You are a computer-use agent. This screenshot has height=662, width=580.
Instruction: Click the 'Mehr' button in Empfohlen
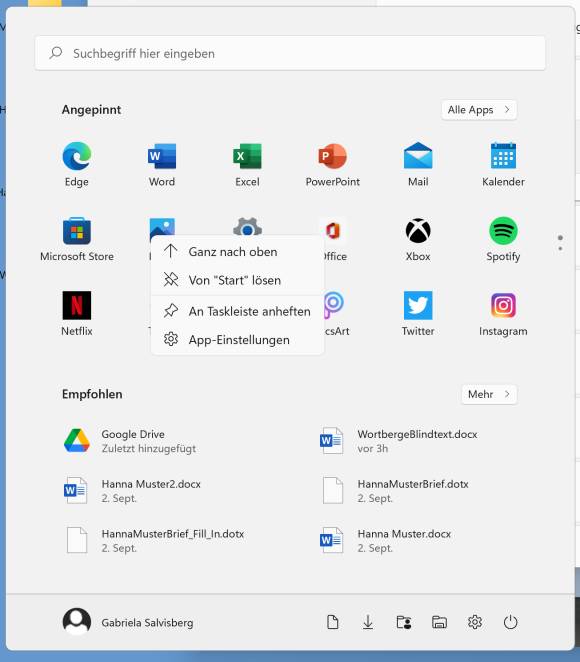click(x=489, y=394)
